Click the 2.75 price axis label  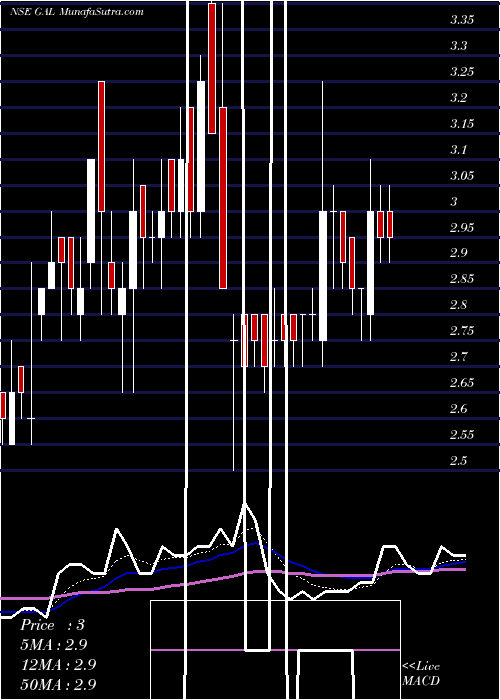click(x=462, y=331)
